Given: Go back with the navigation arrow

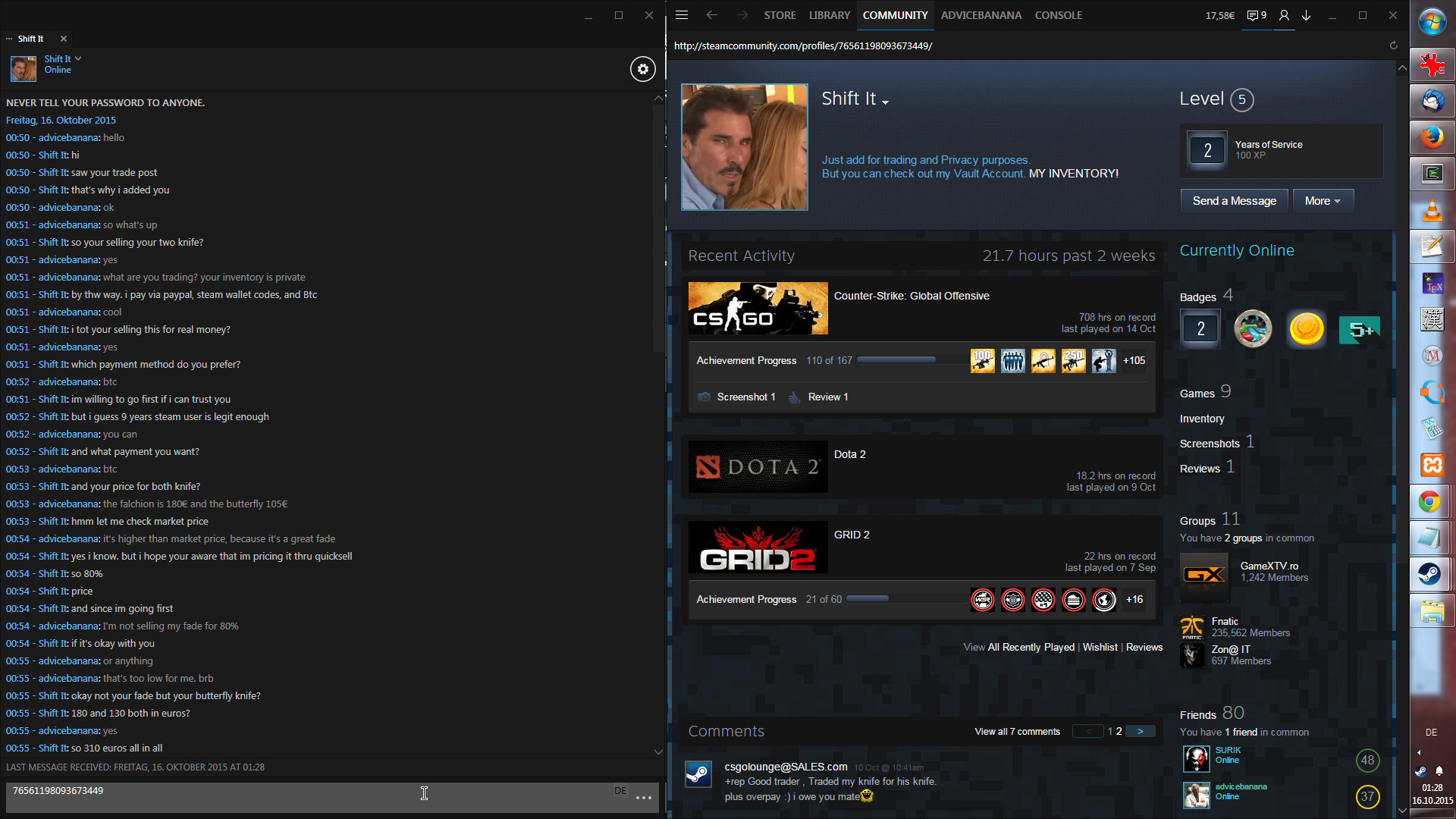Looking at the screenshot, I should tap(711, 15).
